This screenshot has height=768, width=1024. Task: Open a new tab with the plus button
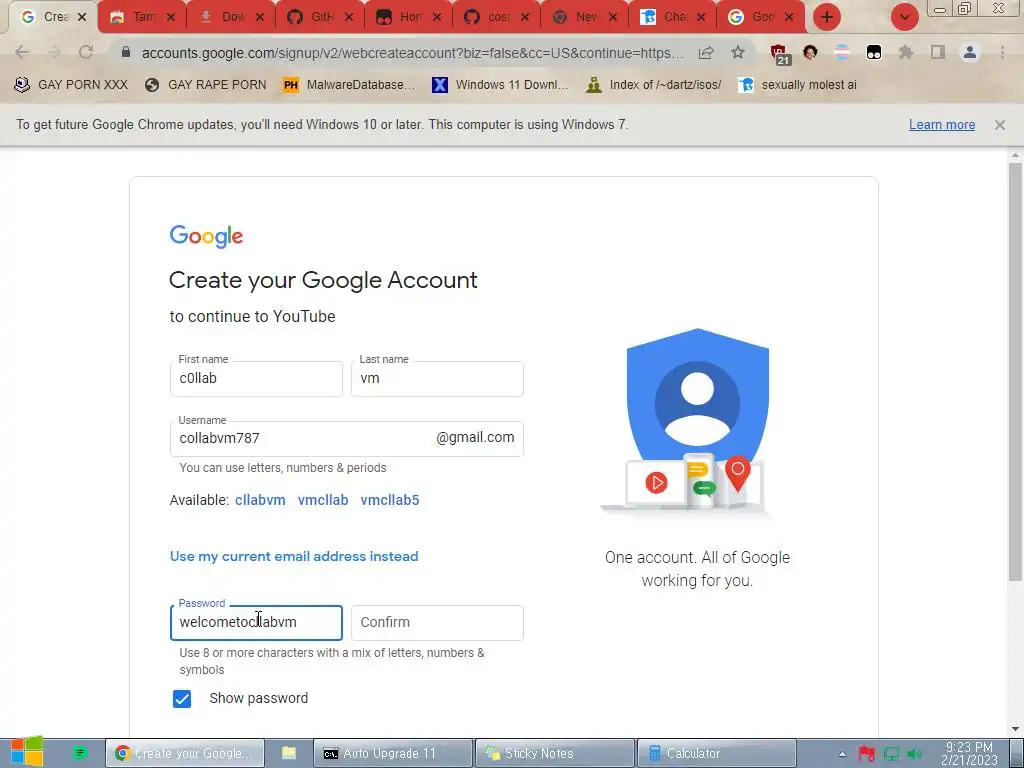point(827,17)
